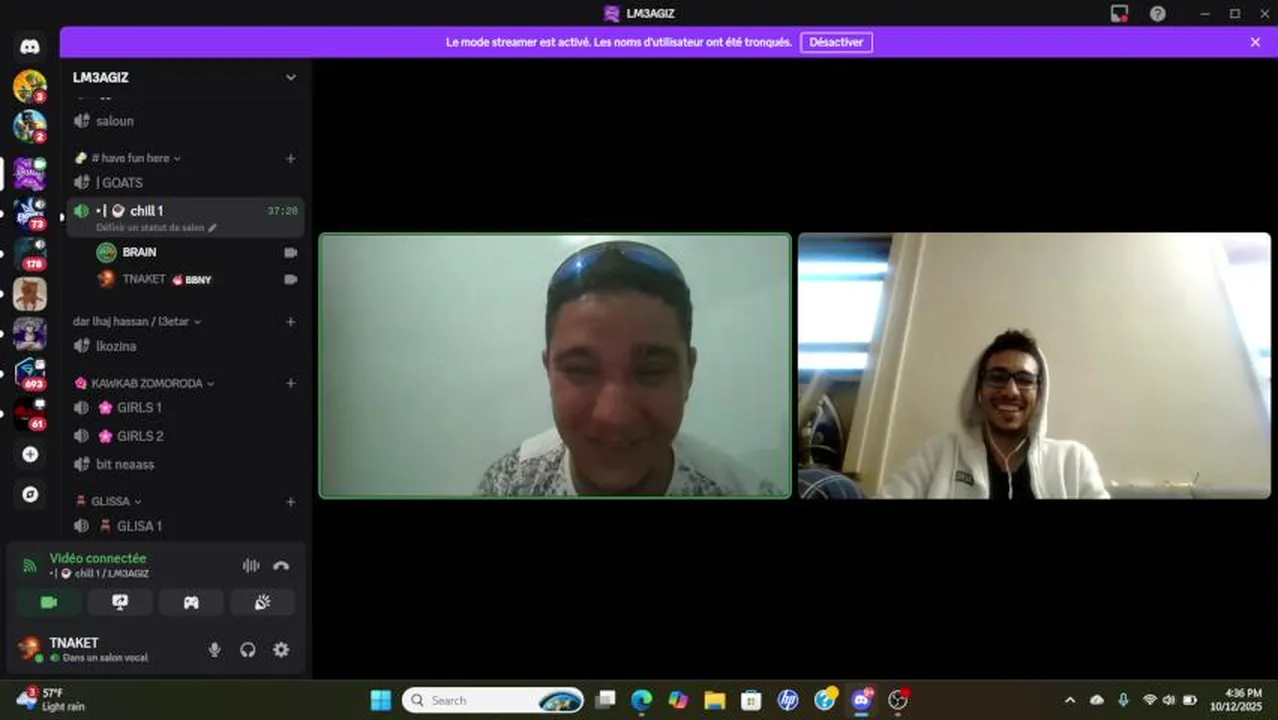
Task: Collapse dar lhaj hassan / t3etar category
Action: coord(137,321)
